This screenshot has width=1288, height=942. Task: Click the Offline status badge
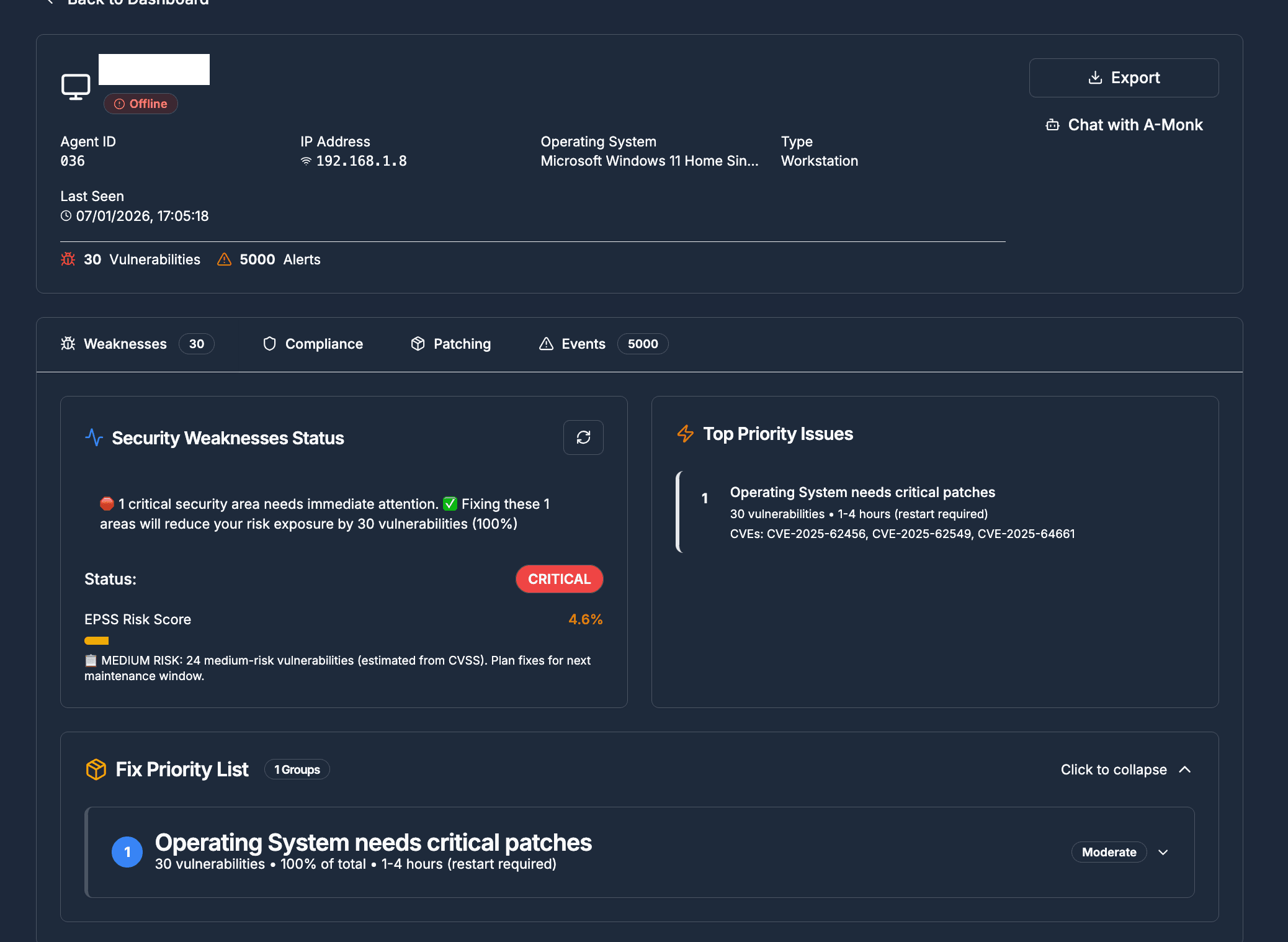140,103
